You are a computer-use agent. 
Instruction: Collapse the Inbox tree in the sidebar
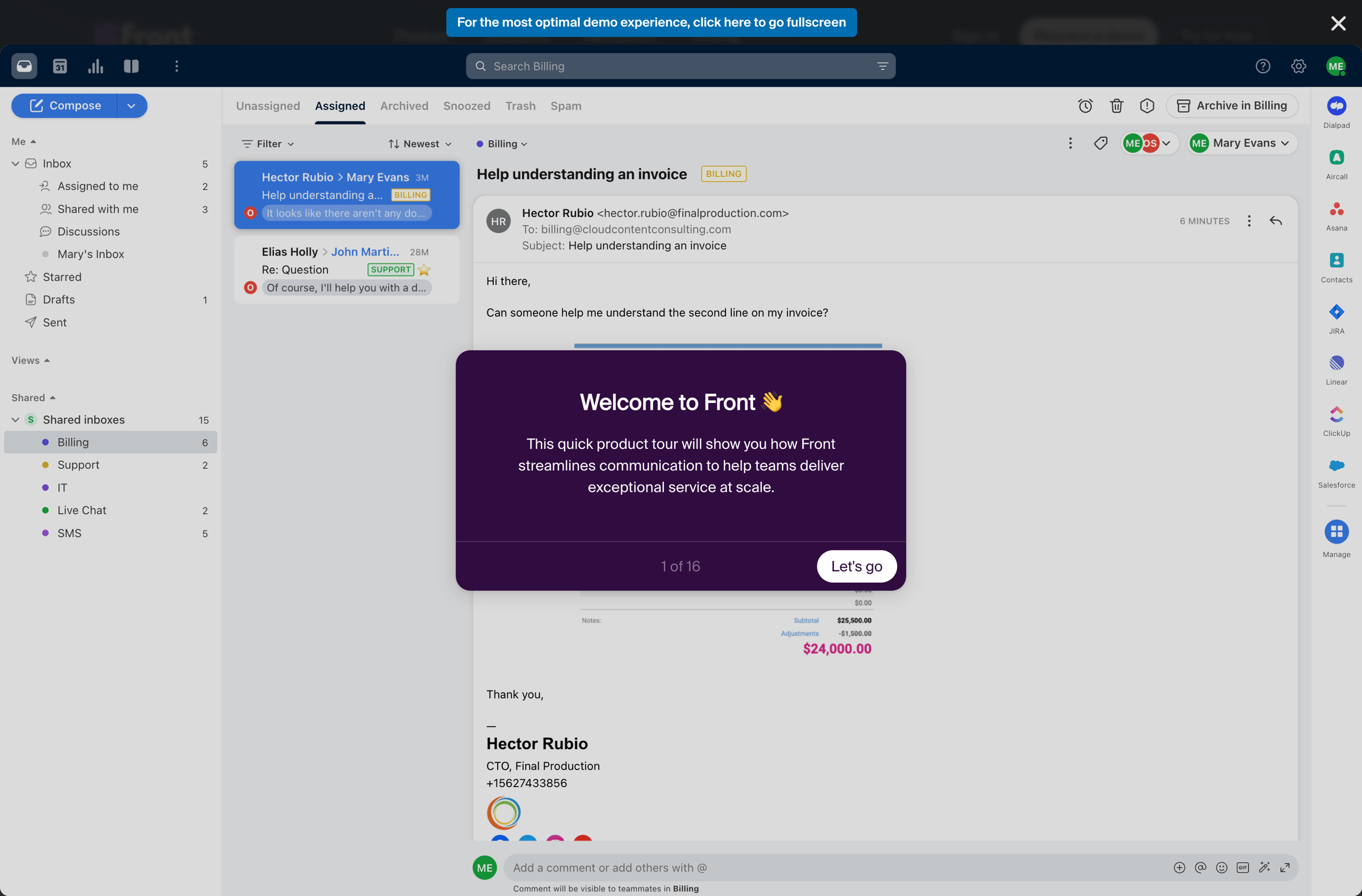click(x=15, y=163)
